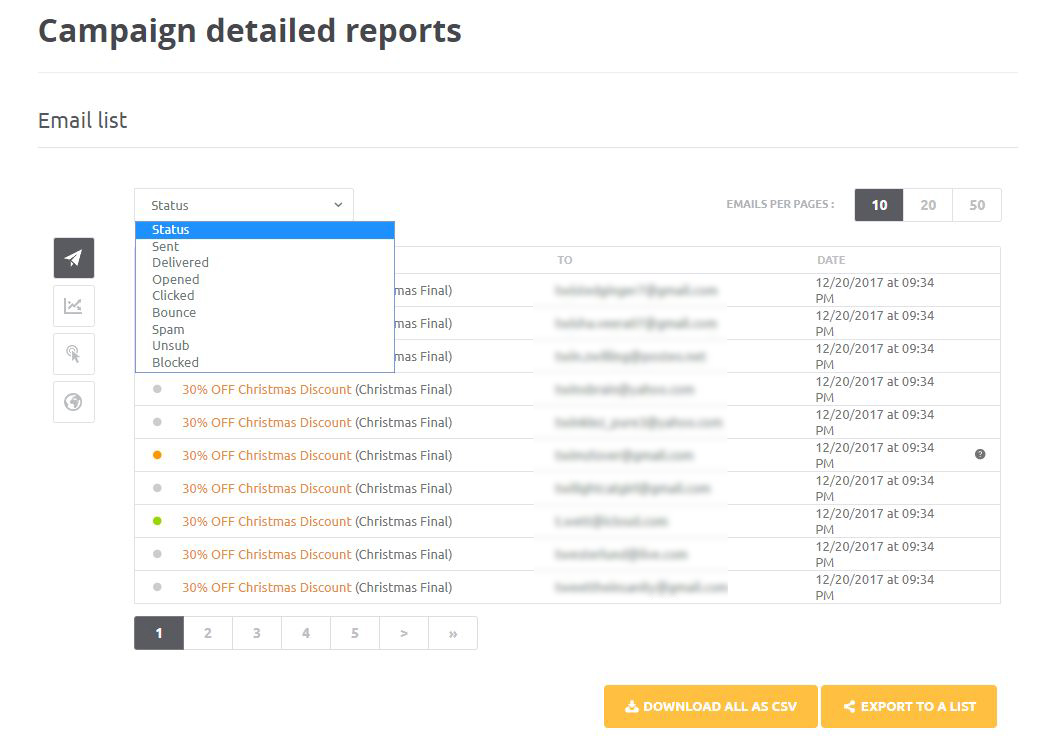The height and width of the screenshot is (746, 1049).
Task: Click the question mark help icon
Action: tap(979, 454)
